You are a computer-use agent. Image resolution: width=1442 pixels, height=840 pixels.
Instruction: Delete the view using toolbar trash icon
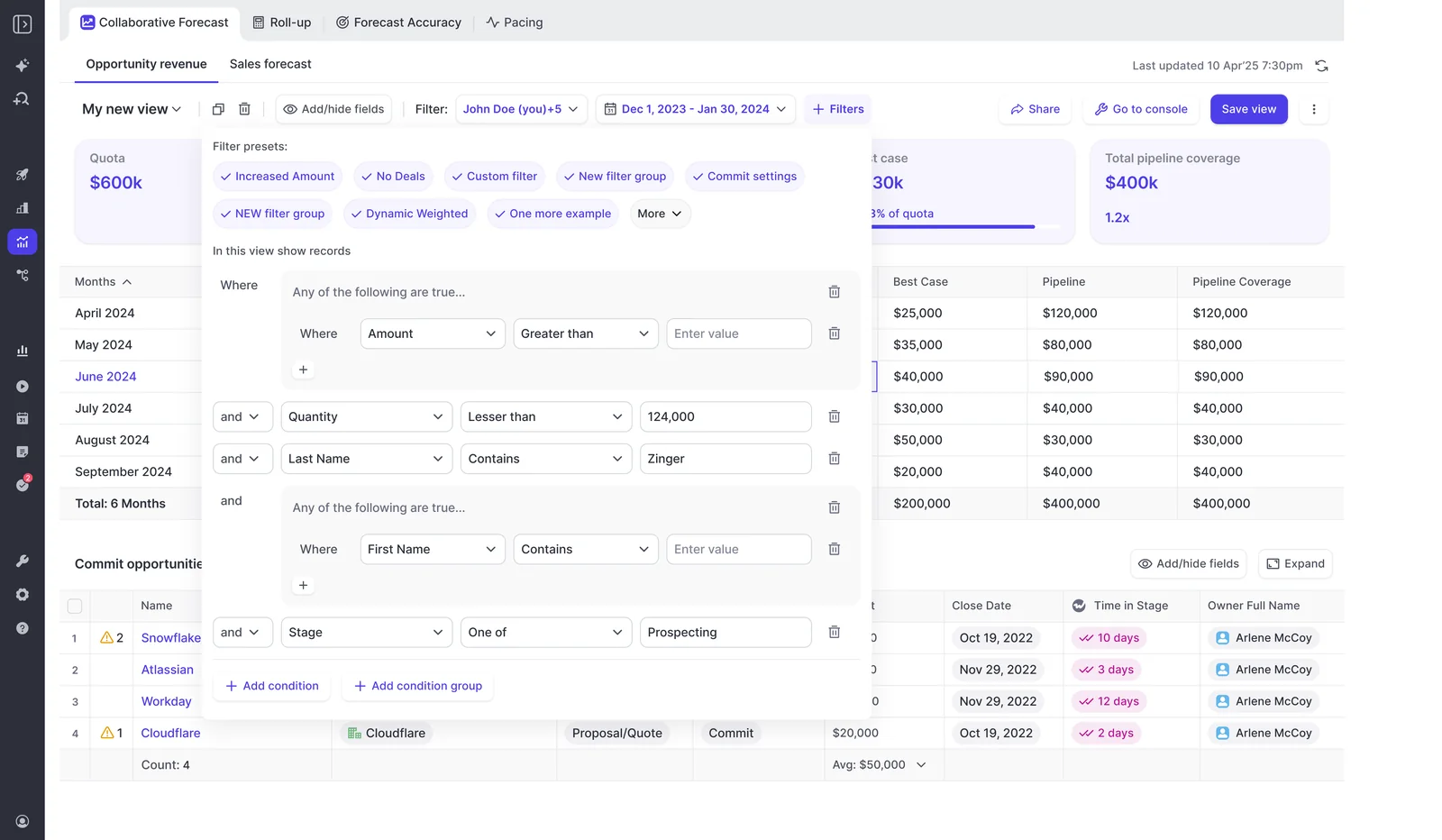point(244,109)
